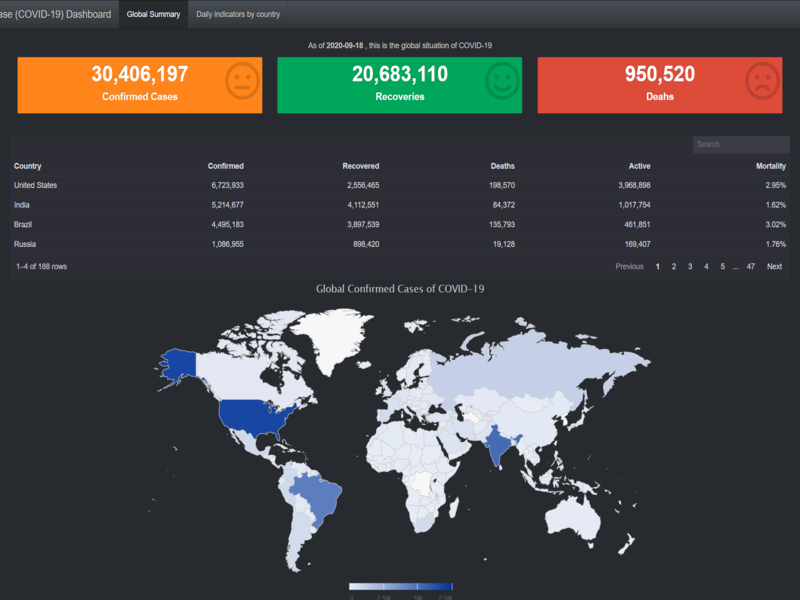Viewport: 800px width, 600px height.
Task: Click the map color scale legend bar
Action: (x=401, y=587)
